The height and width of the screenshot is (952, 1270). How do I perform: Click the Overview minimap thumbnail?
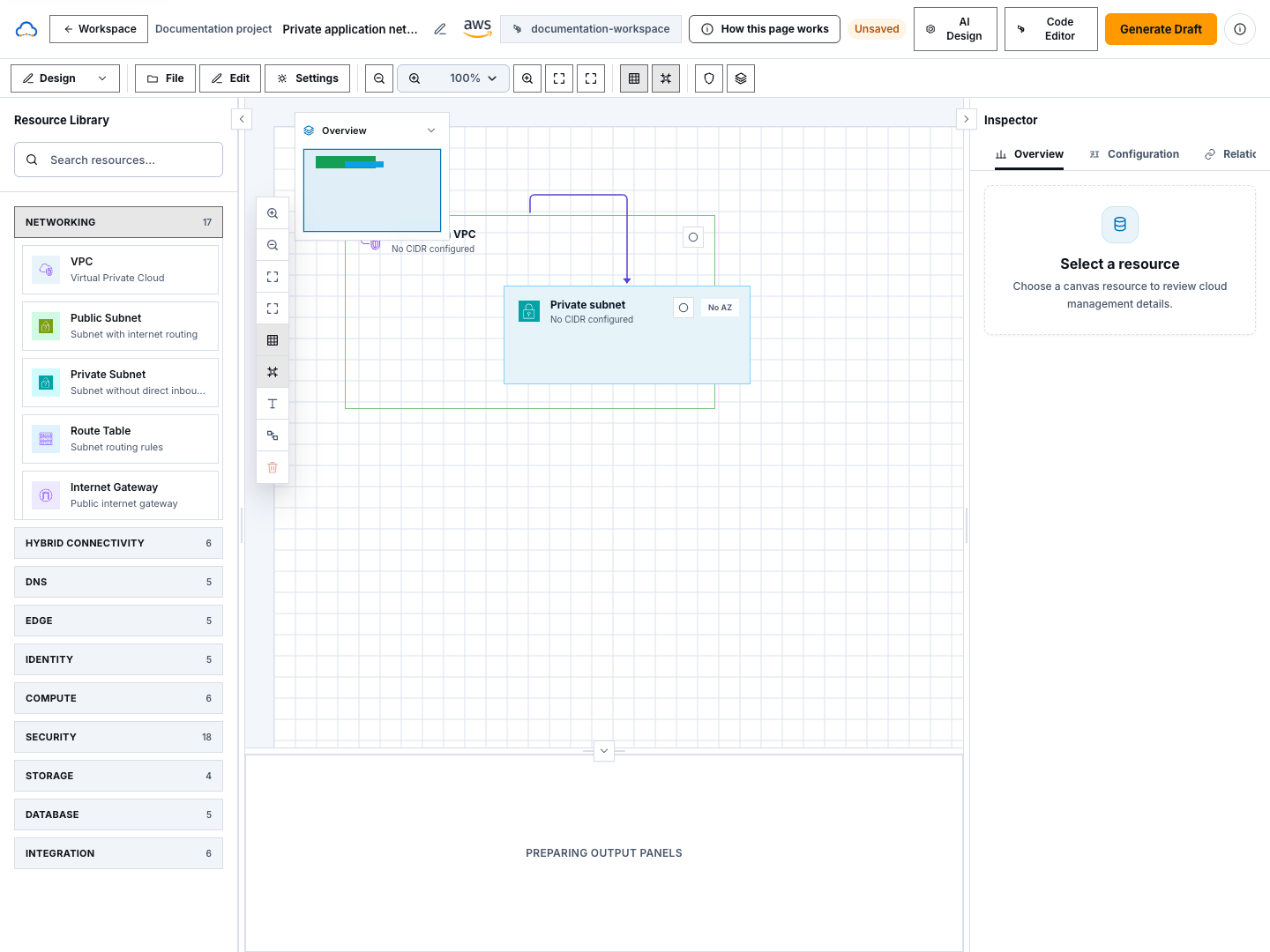pyautogui.click(x=372, y=190)
